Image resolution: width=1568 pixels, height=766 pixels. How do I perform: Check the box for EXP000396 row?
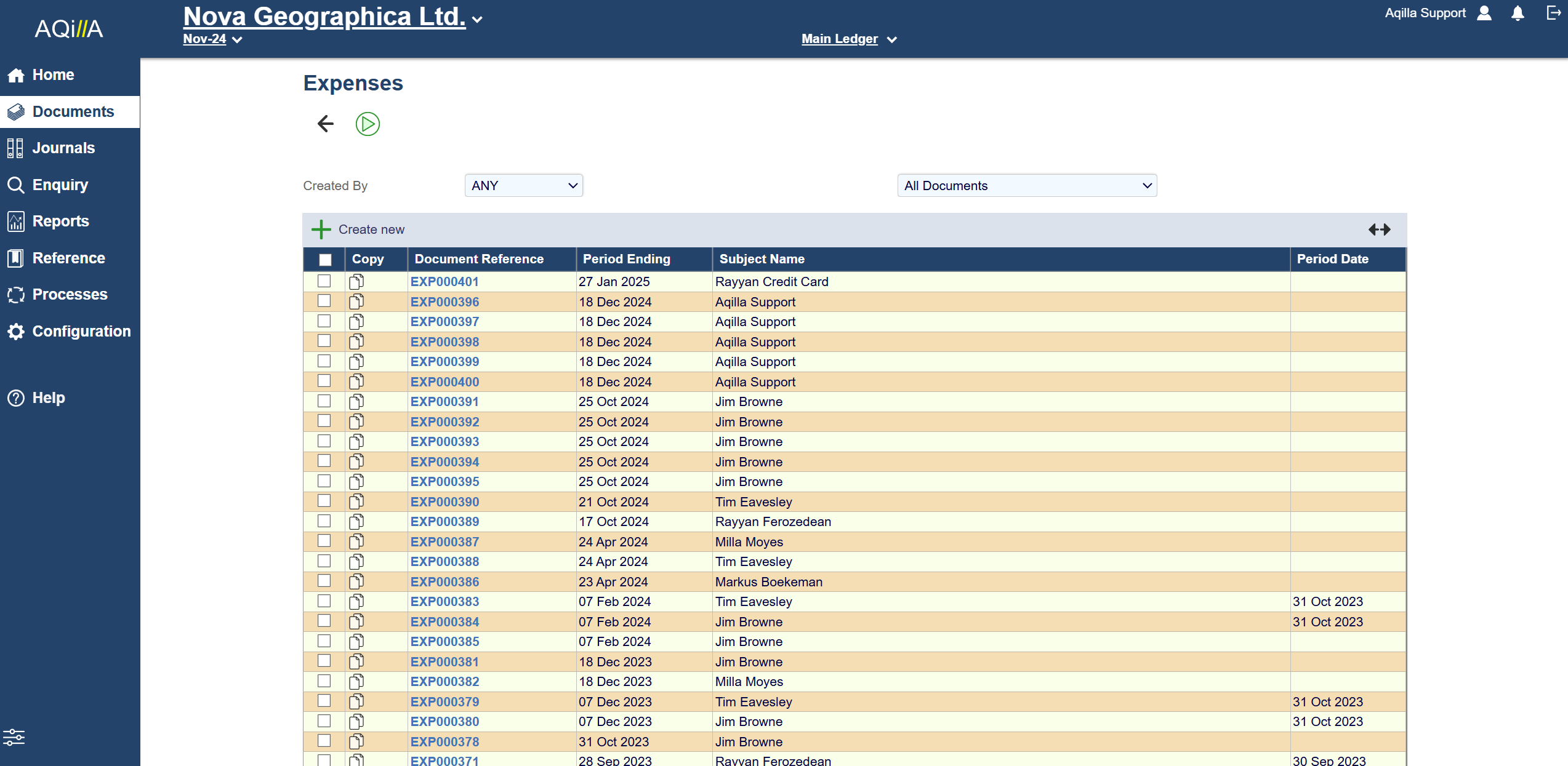324,301
